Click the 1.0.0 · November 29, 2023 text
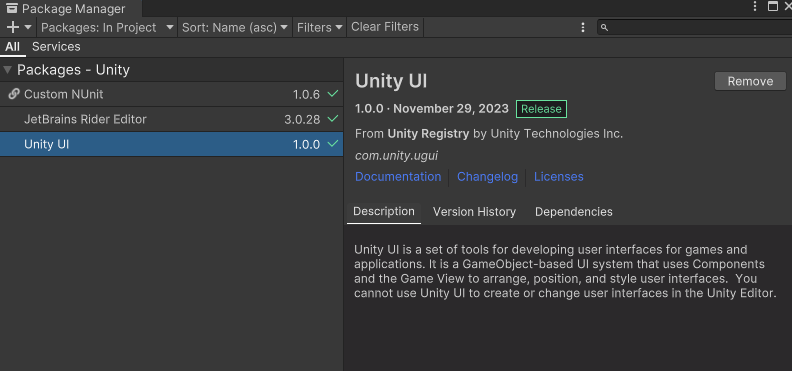The width and height of the screenshot is (792, 371). (x=432, y=109)
